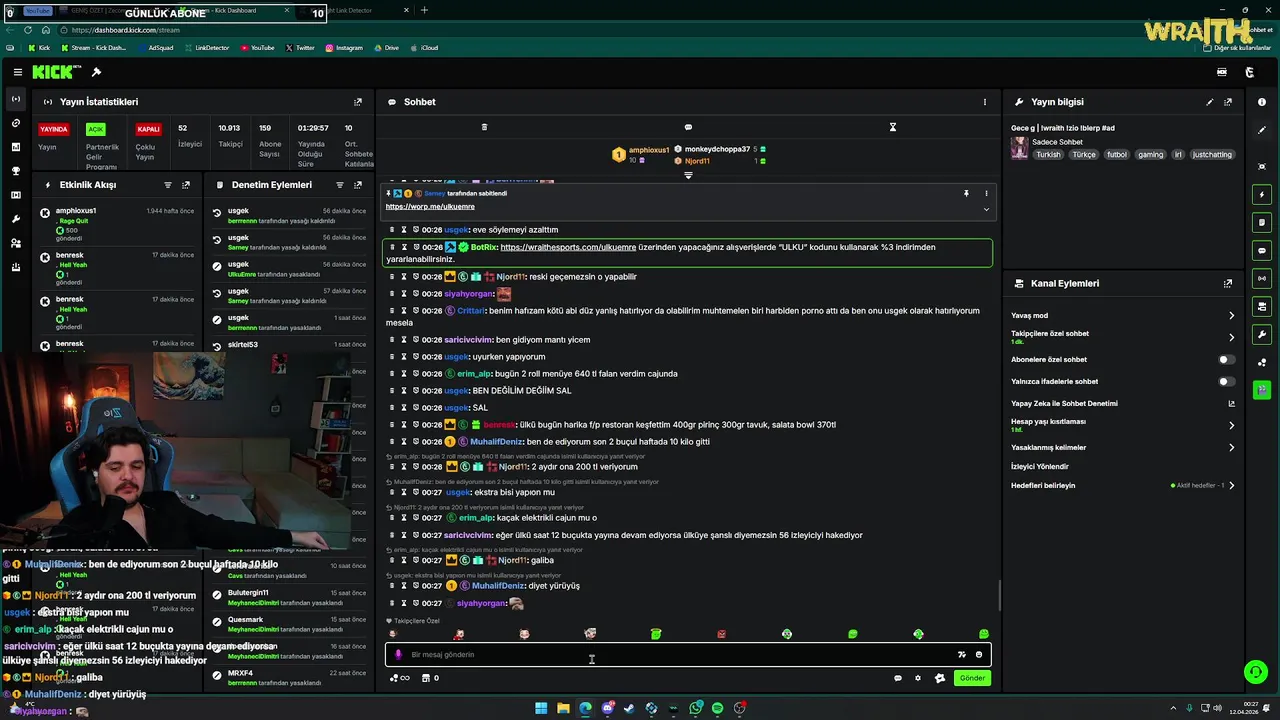Open the LinkDetector bookmark

click(206, 48)
